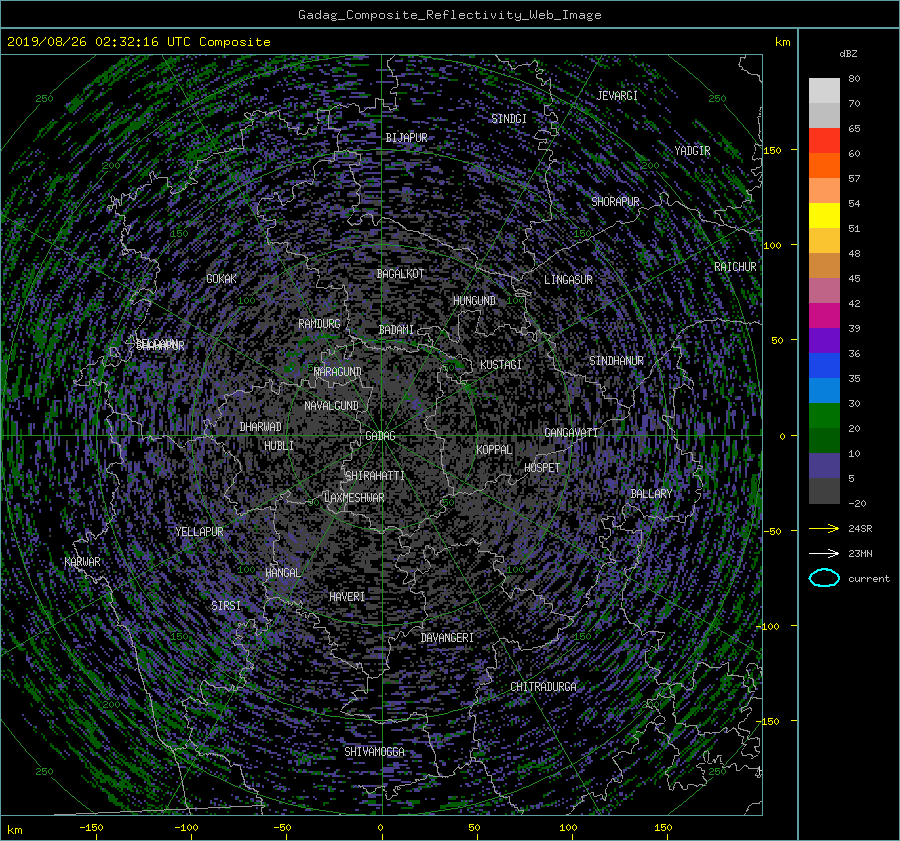
Task: Click the bottom axis -150 km tick label
Action: pyautogui.click(x=91, y=827)
